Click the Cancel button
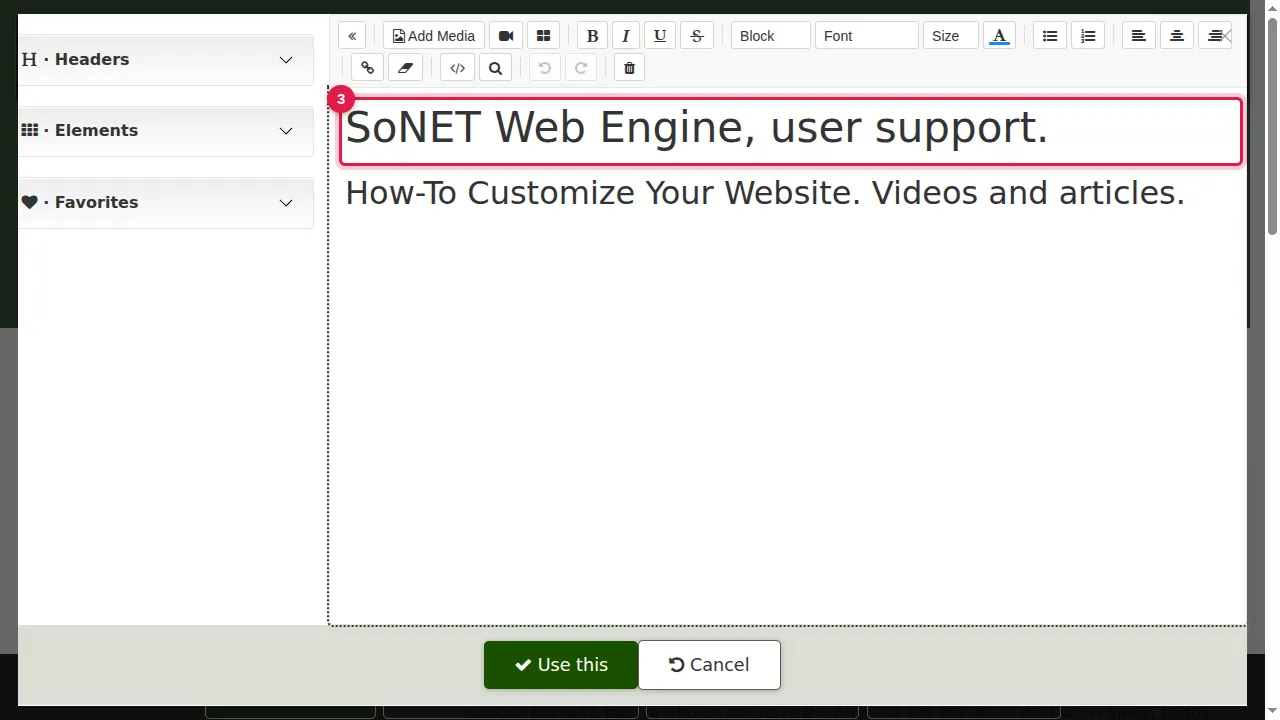Screen dimensions: 1280x720 709,665
